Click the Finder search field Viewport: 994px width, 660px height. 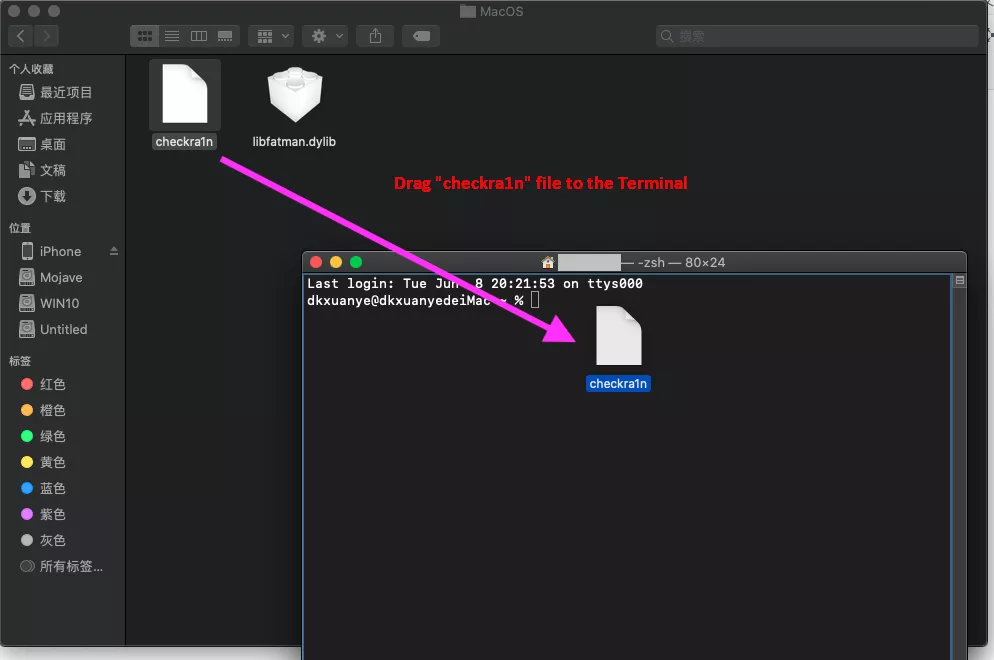817,36
